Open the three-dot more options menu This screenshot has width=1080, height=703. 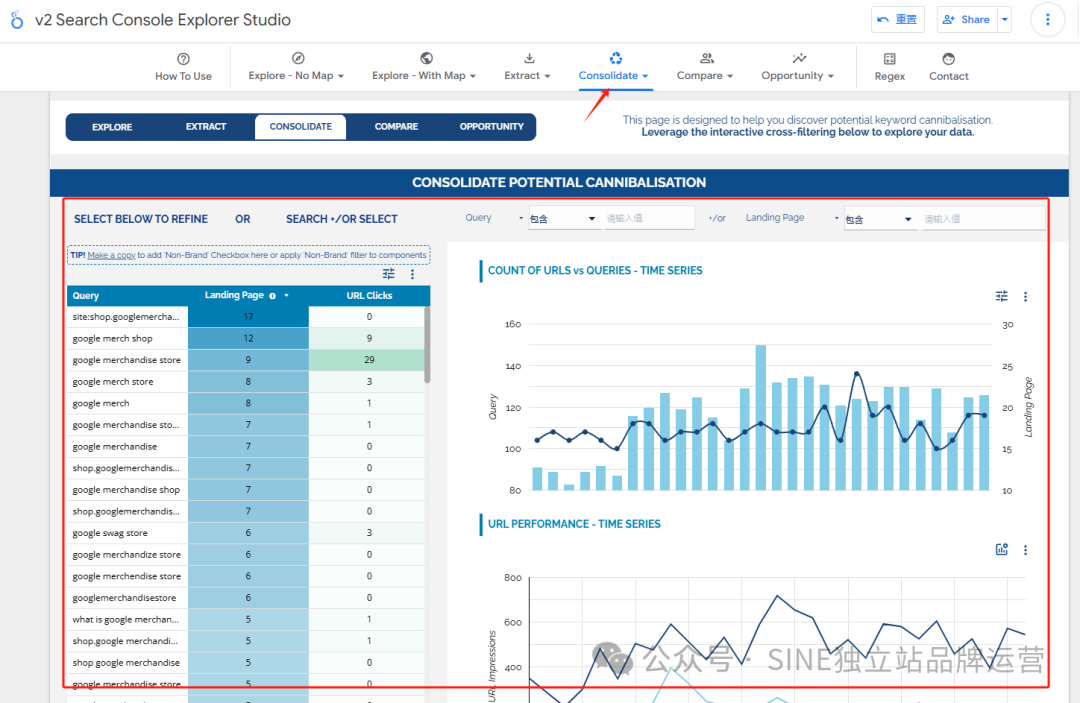coord(1048,19)
